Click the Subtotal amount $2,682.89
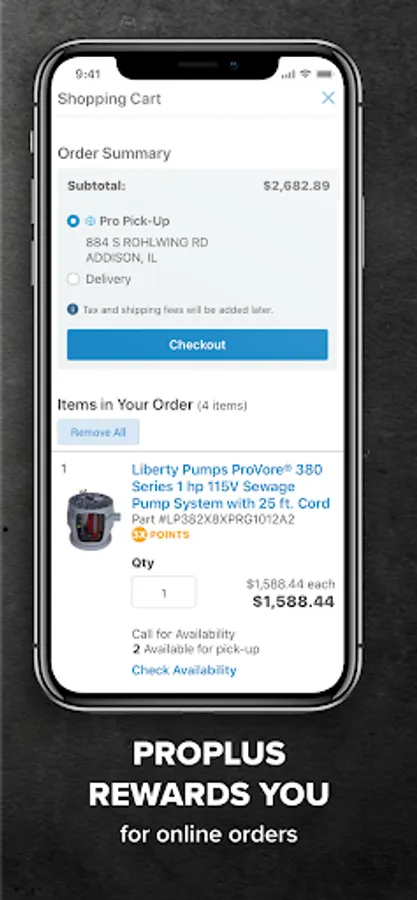Viewport: 417px width, 900px height. click(297, 186)
